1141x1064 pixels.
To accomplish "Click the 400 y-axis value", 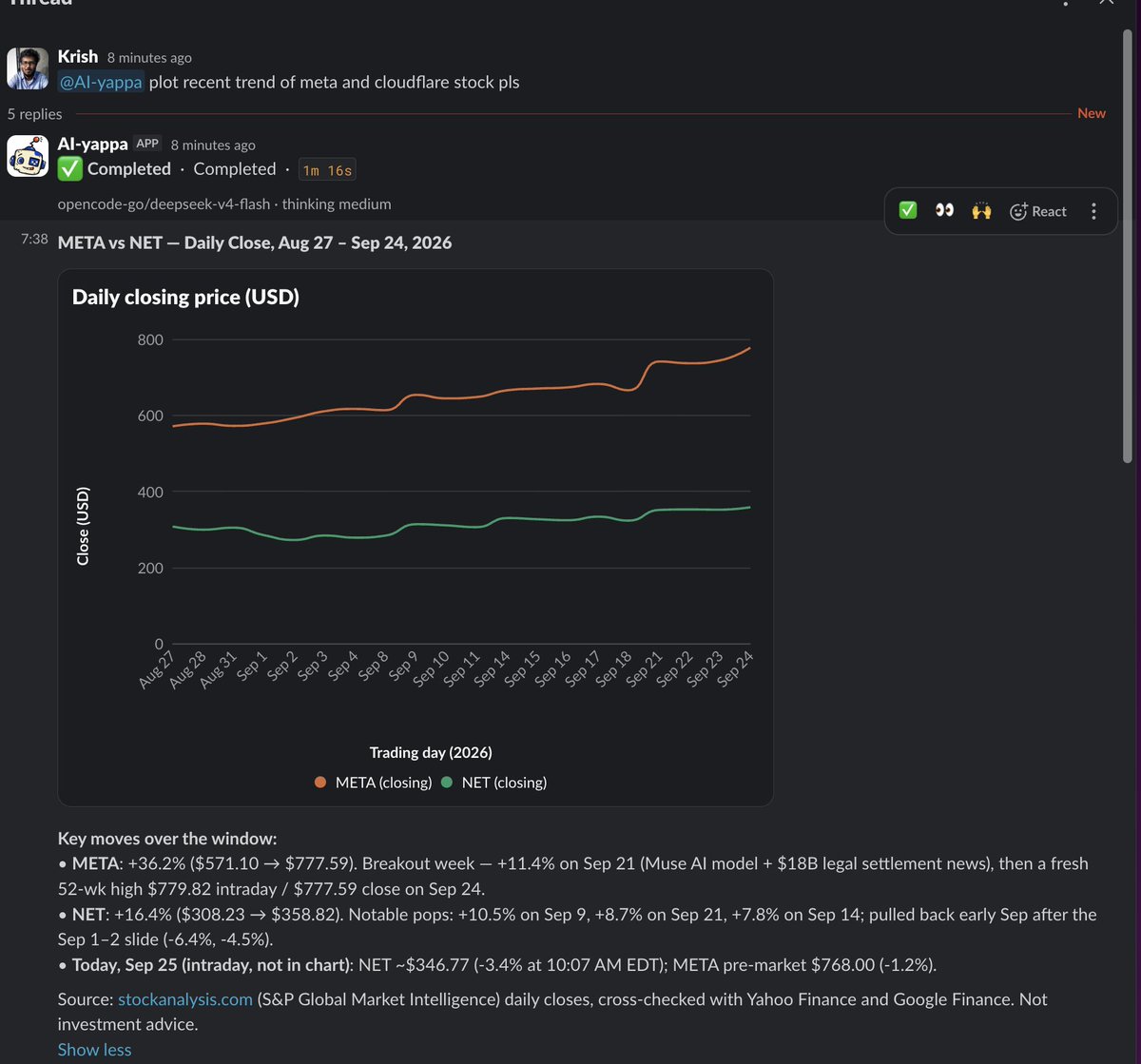I will click(151, 492).
